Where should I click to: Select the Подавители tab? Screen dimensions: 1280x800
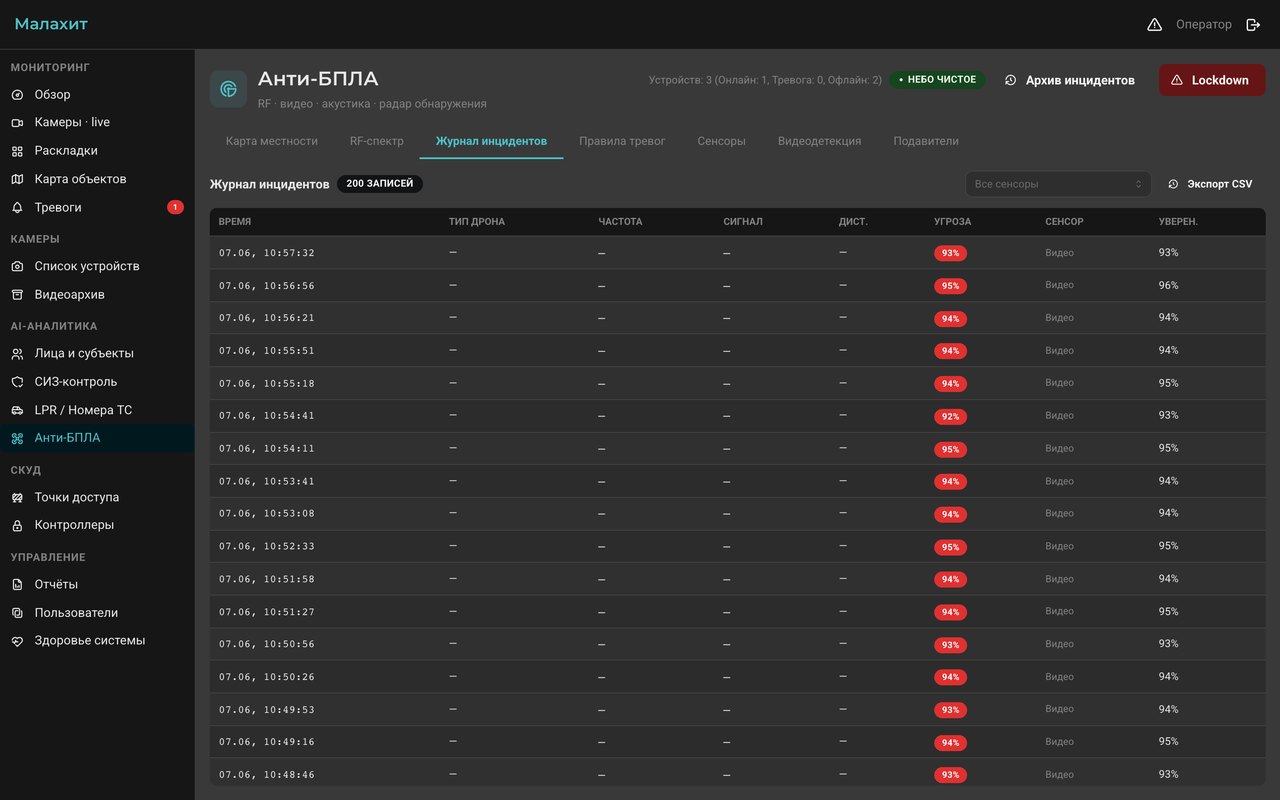click(x=926, y=141)
